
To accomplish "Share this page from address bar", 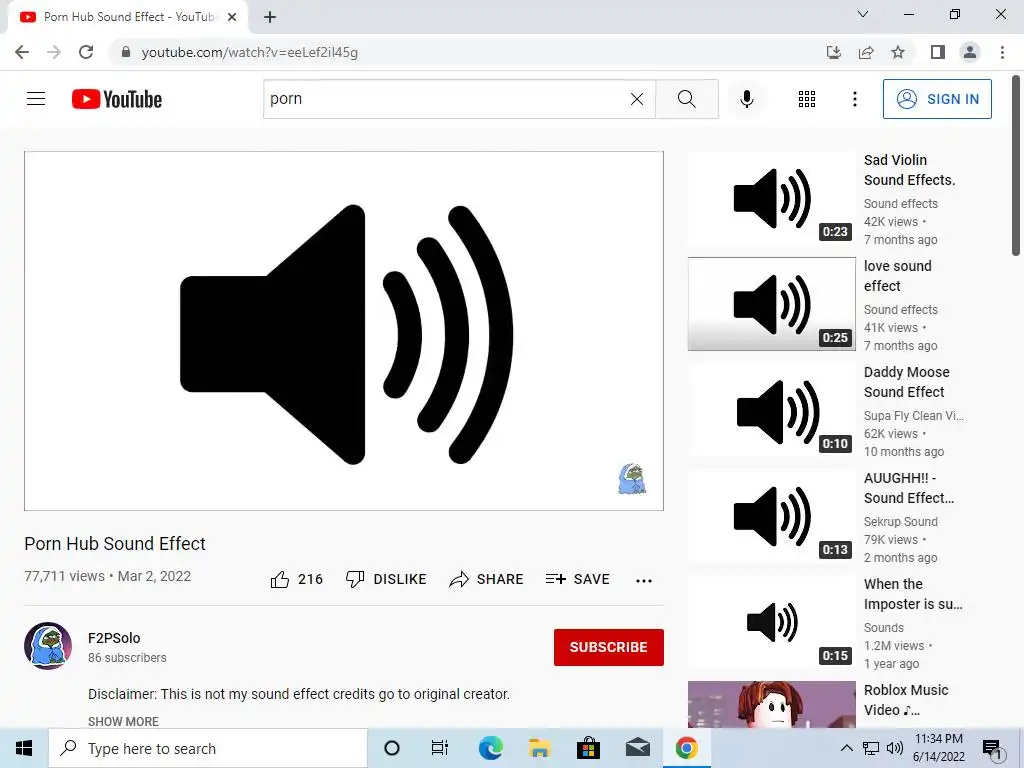I will pos(866,52).
